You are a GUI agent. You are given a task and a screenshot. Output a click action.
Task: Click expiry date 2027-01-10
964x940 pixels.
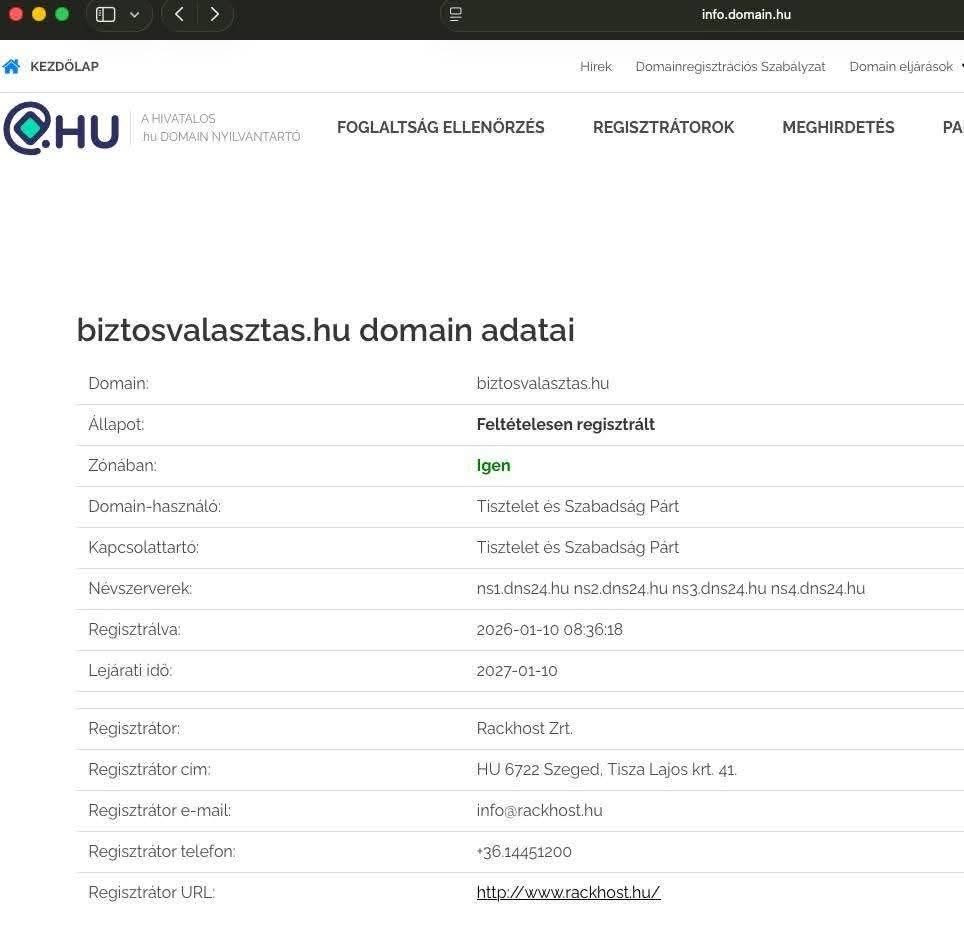(x=516, y=671)
